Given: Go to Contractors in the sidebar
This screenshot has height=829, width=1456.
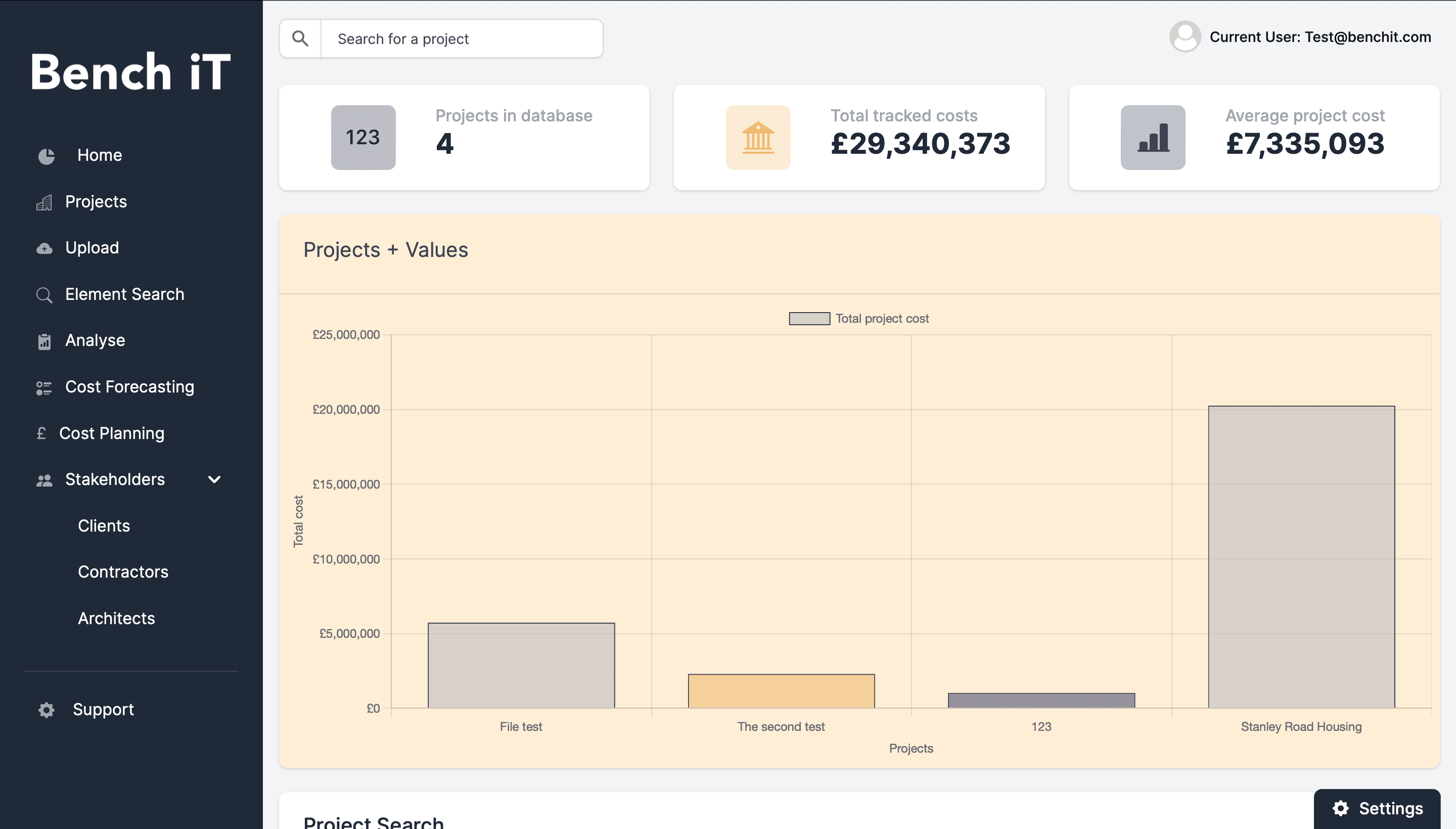Looking at the screenshot, I should point(123,572).
